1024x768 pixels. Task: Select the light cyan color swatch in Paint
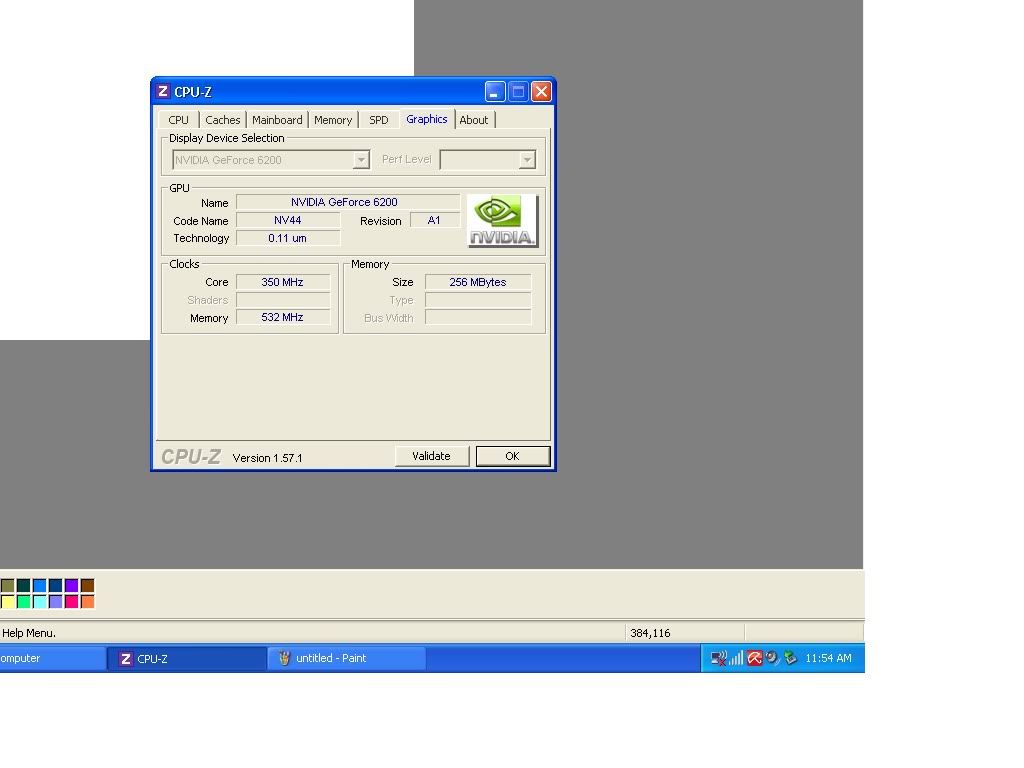[x=40, y=601]
